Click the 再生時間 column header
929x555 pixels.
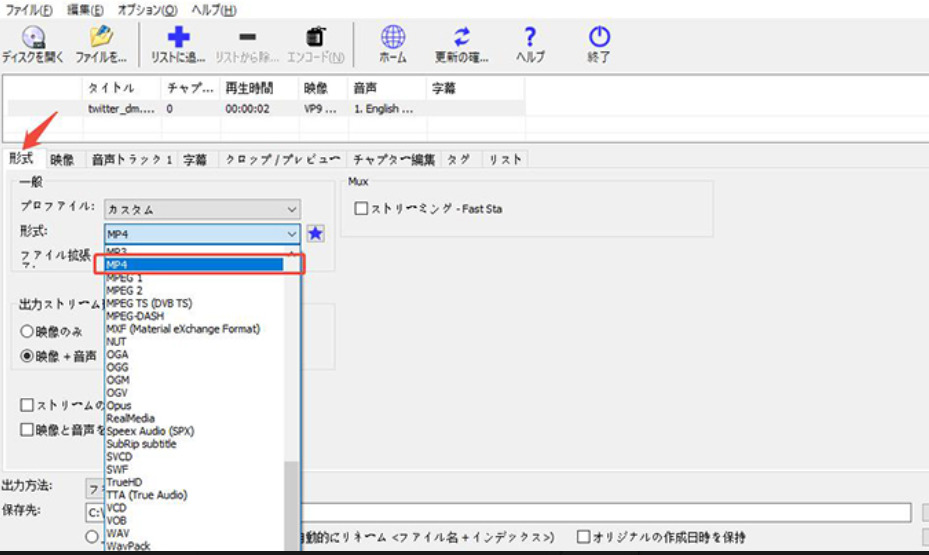click(x=259, y=88)
